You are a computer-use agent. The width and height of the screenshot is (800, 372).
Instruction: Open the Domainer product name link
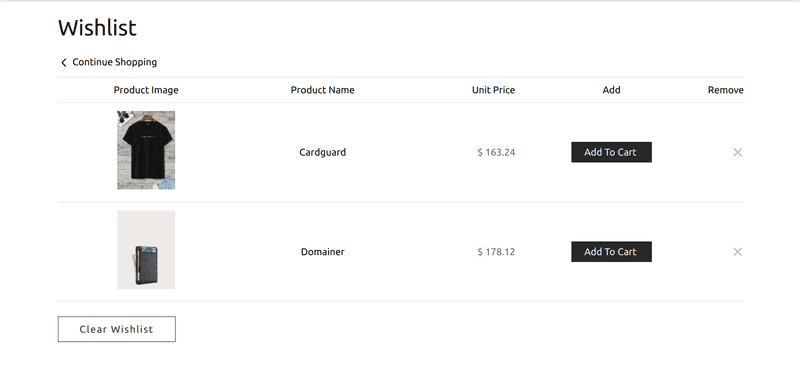[x=322, y=252]
